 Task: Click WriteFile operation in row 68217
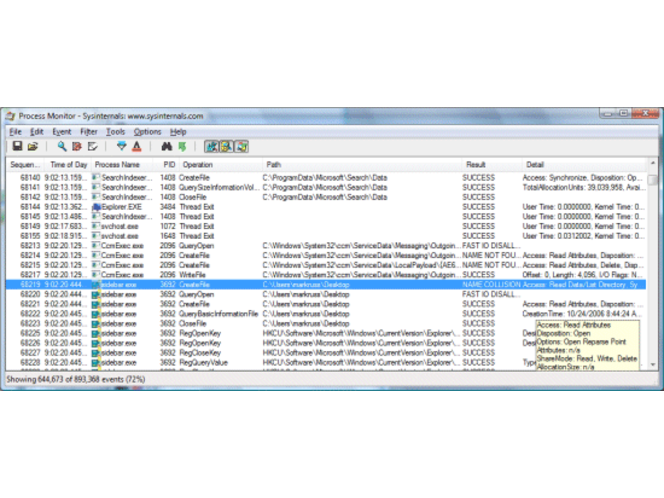coord(193,275)
